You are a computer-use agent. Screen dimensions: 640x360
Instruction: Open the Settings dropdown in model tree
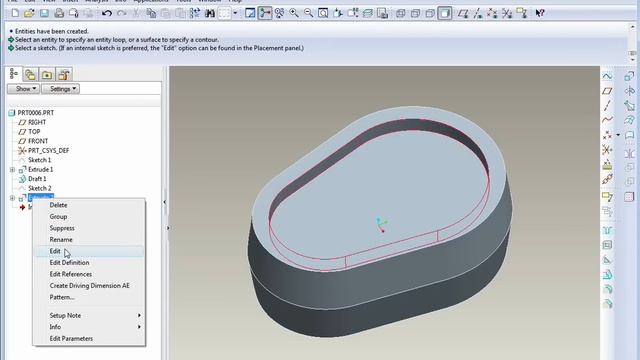(60, 89)
